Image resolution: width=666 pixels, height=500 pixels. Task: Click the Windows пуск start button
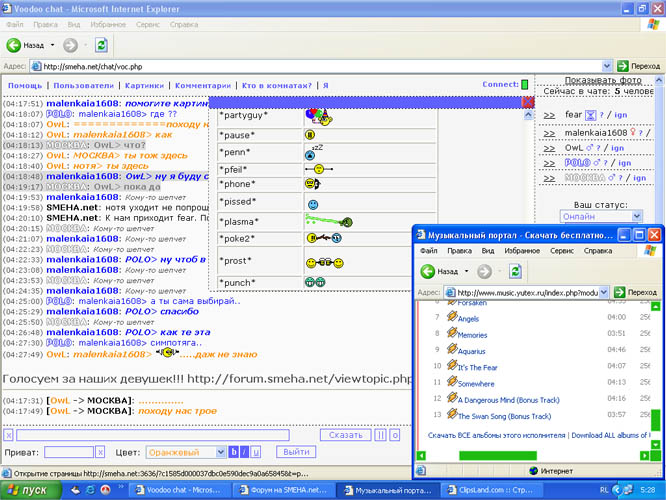pos(30,490)
